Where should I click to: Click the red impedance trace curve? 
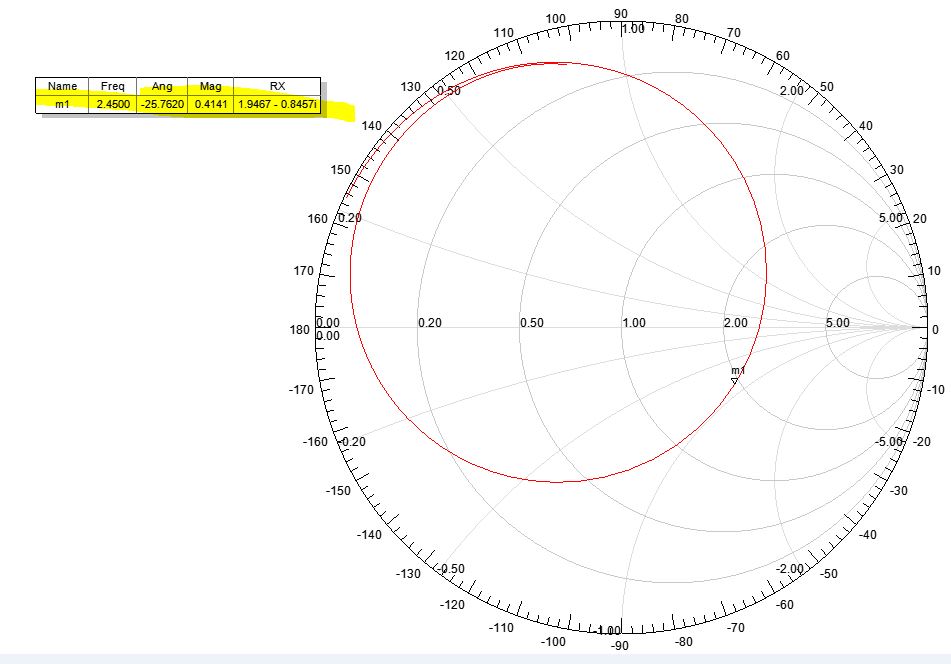click(x=766, y=273)
